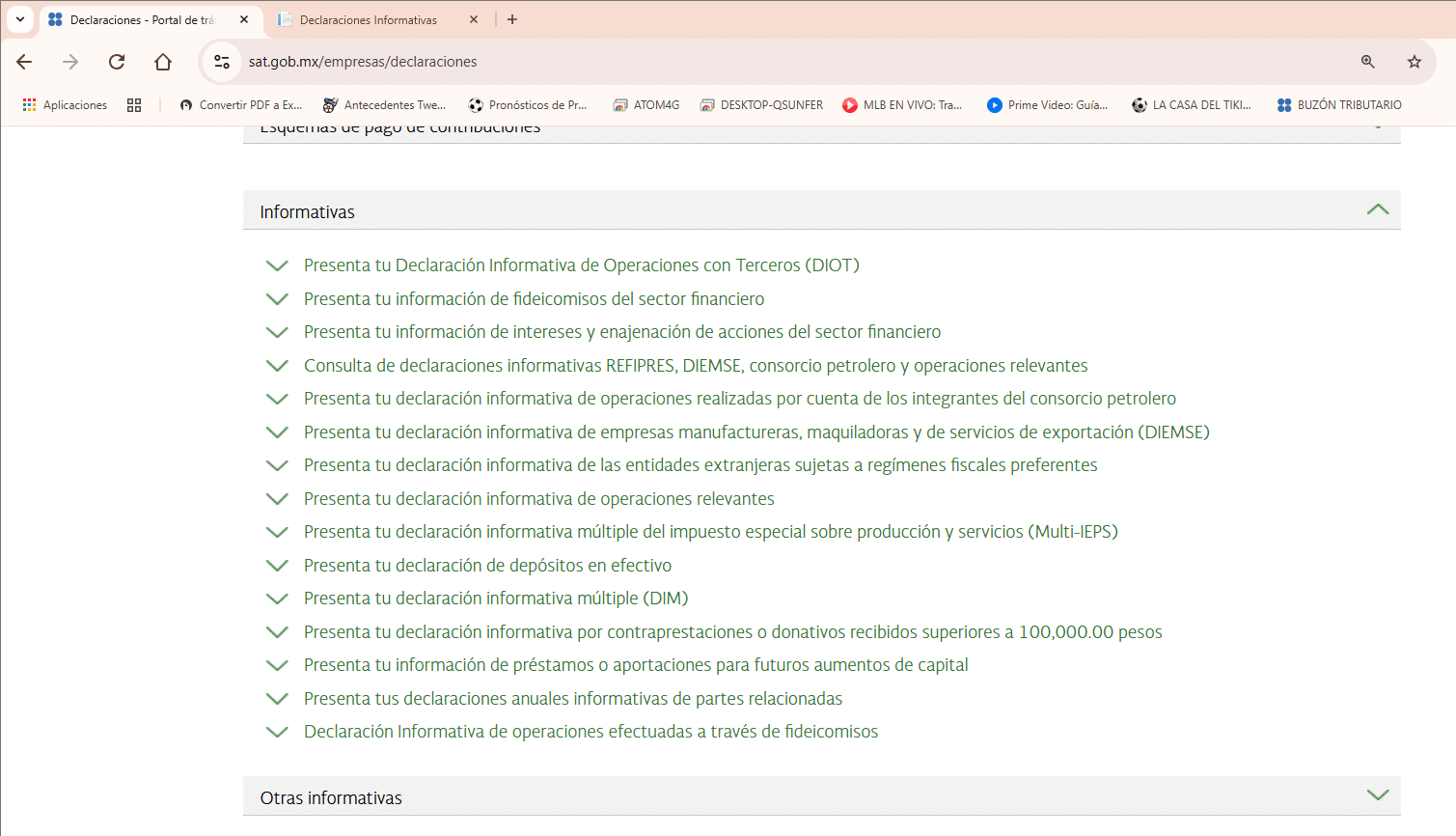Open the MLB EN VIVO bookmark
The height and width of the screenshot is (836, 1456).
click(x=901, y=104)
